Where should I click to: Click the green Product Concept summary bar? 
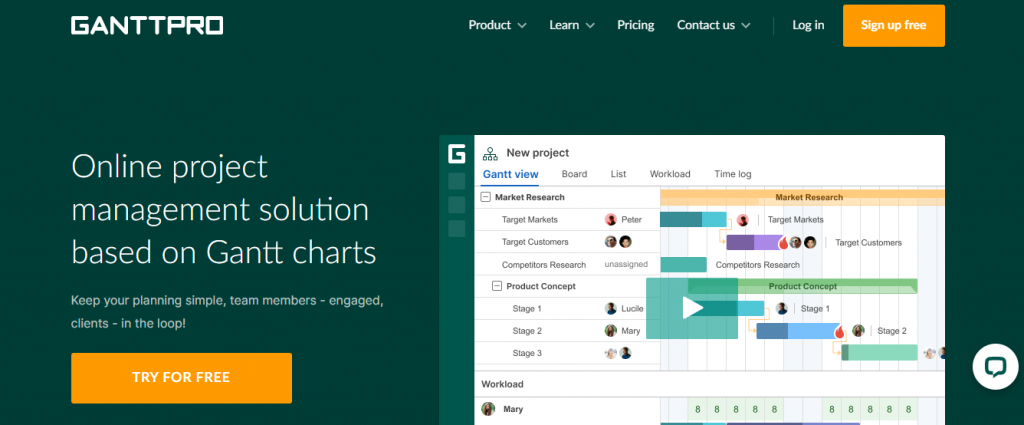(803, 287)
